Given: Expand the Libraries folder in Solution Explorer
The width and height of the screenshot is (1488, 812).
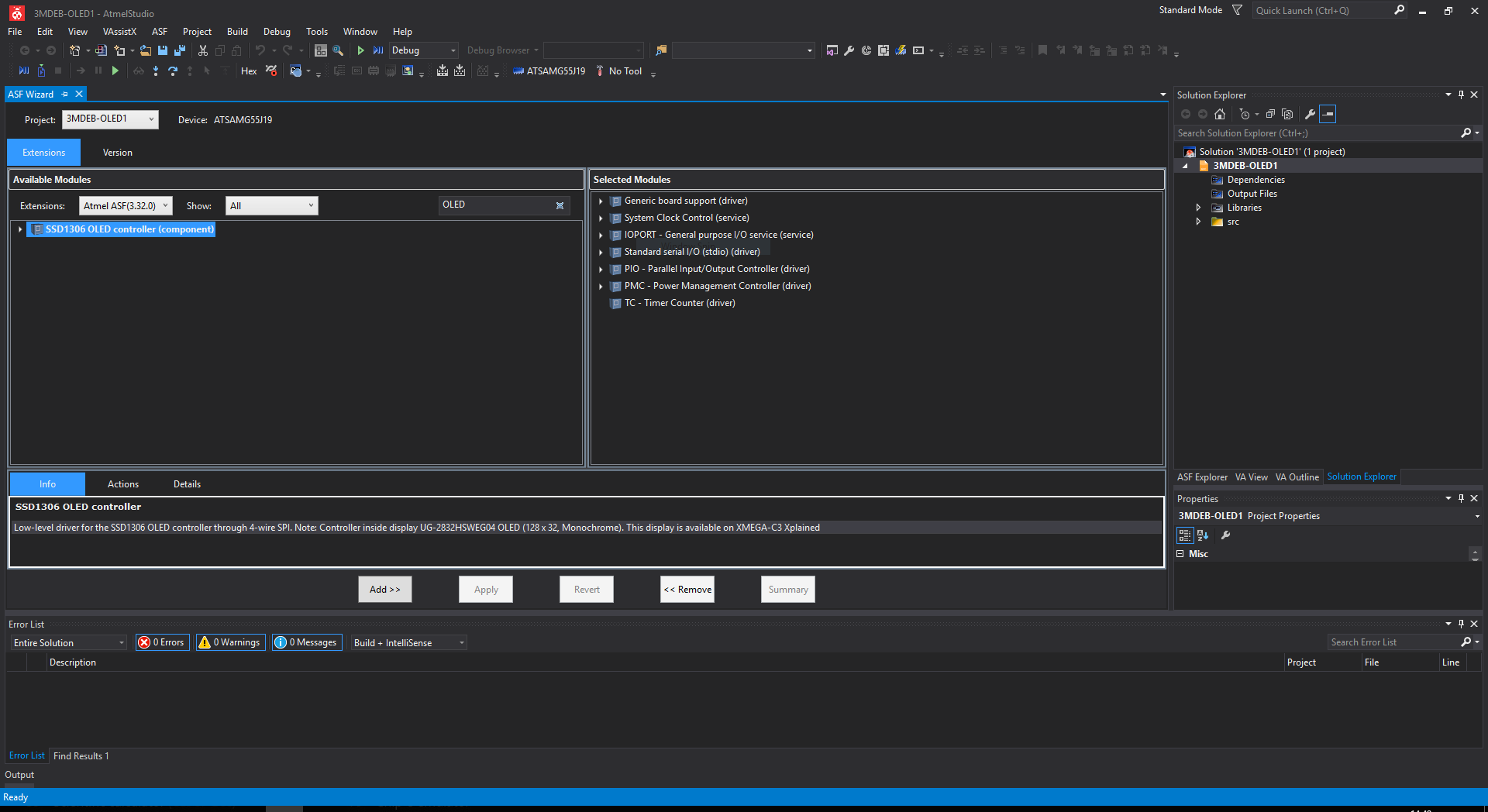Looking at the screenshot, I should click(1198, 208).
